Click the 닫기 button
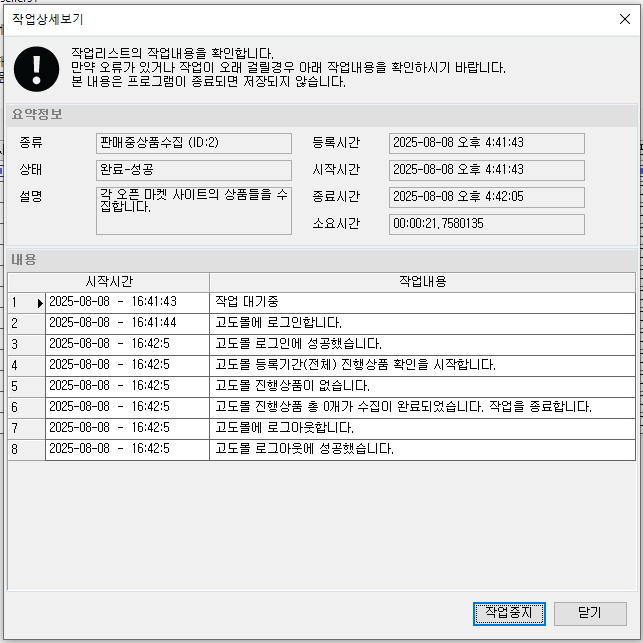The width and height of the screenshot is (643, 643). coord(590,613)
